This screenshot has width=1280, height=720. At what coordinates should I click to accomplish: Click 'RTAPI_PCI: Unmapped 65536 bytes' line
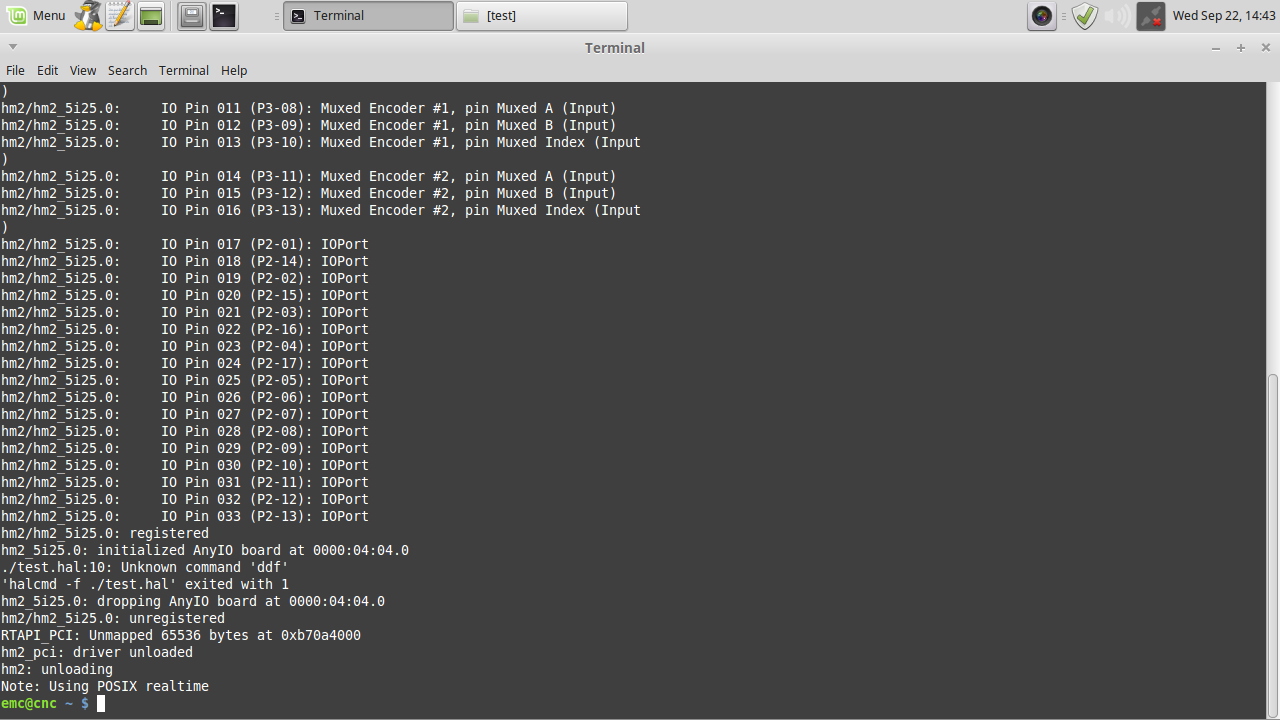click(x=181, y=635)
